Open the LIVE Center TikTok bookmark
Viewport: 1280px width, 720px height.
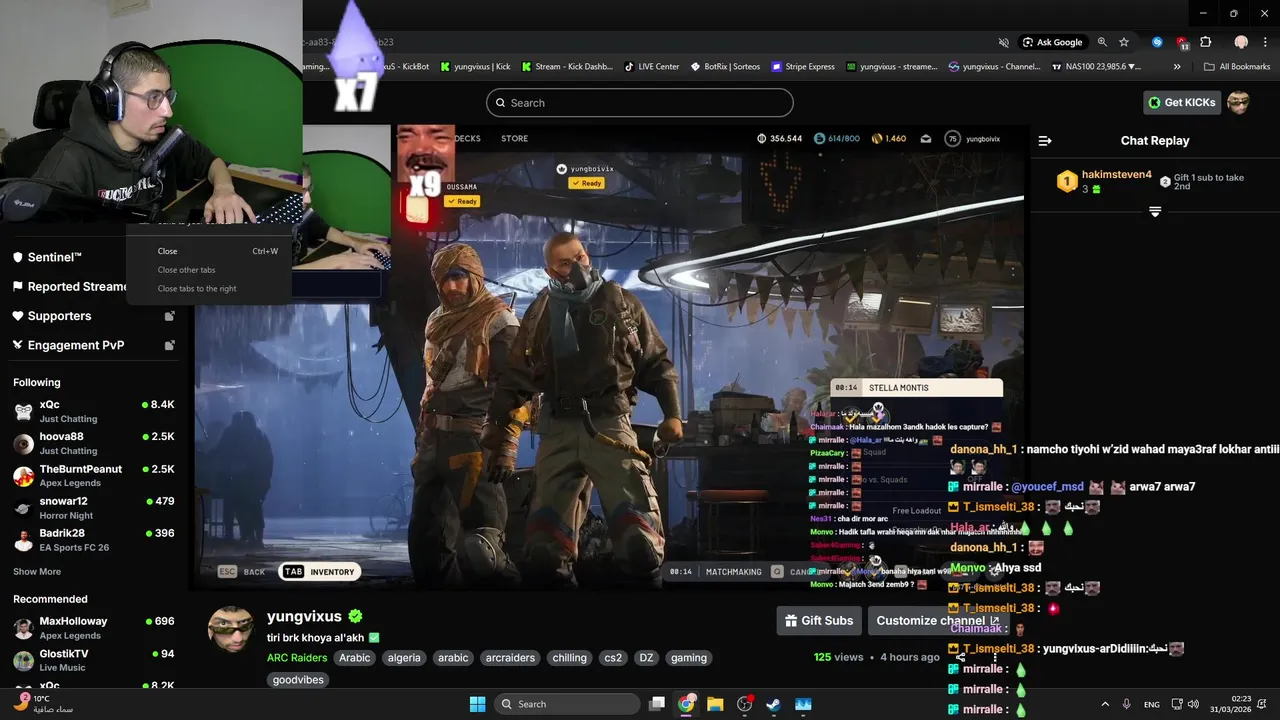[x=652, y=67]
